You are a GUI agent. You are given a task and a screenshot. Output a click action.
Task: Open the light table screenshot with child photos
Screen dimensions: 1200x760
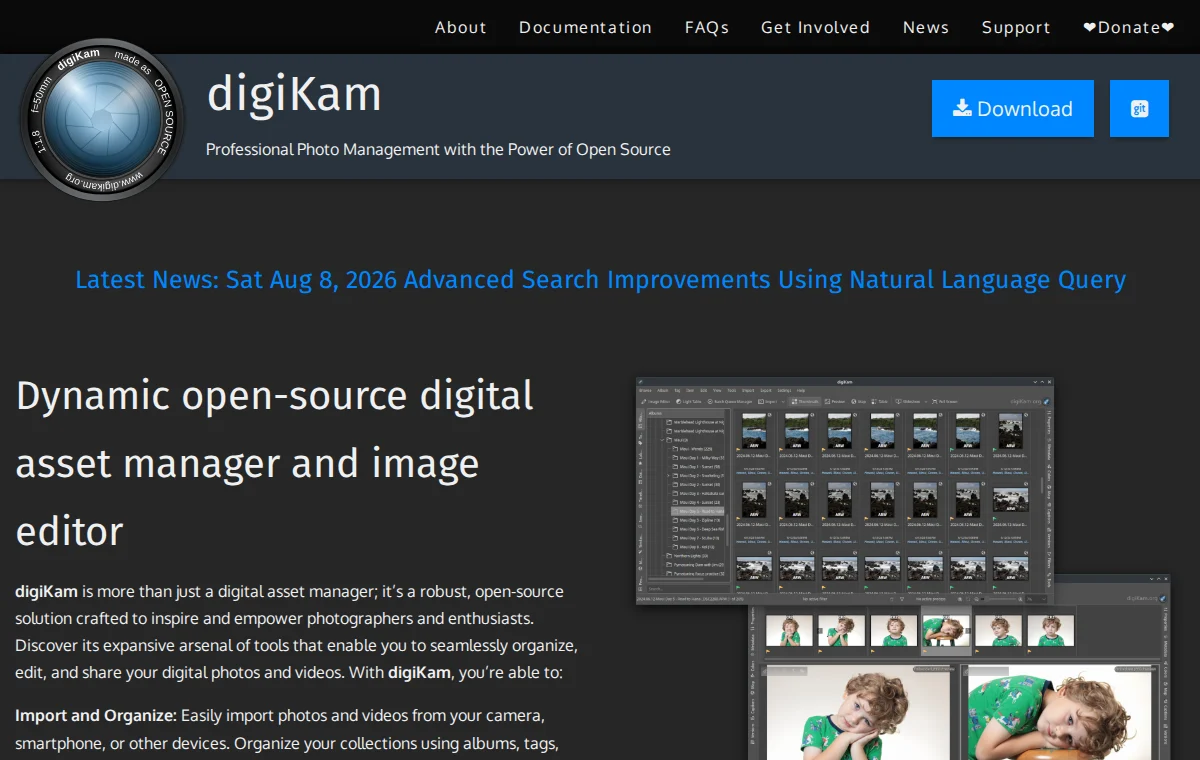960,680
